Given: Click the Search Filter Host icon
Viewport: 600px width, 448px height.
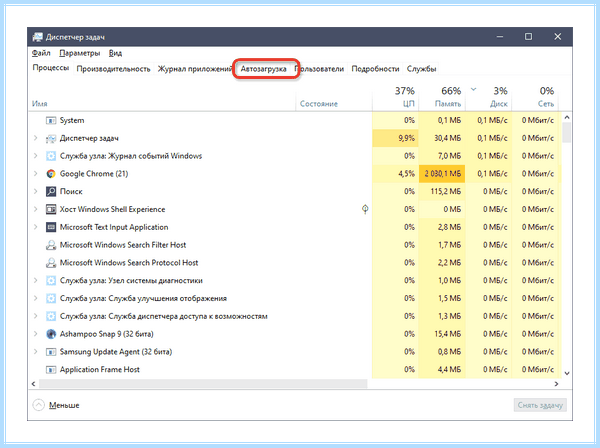Looking at the screenshot, I should (51, 245).
